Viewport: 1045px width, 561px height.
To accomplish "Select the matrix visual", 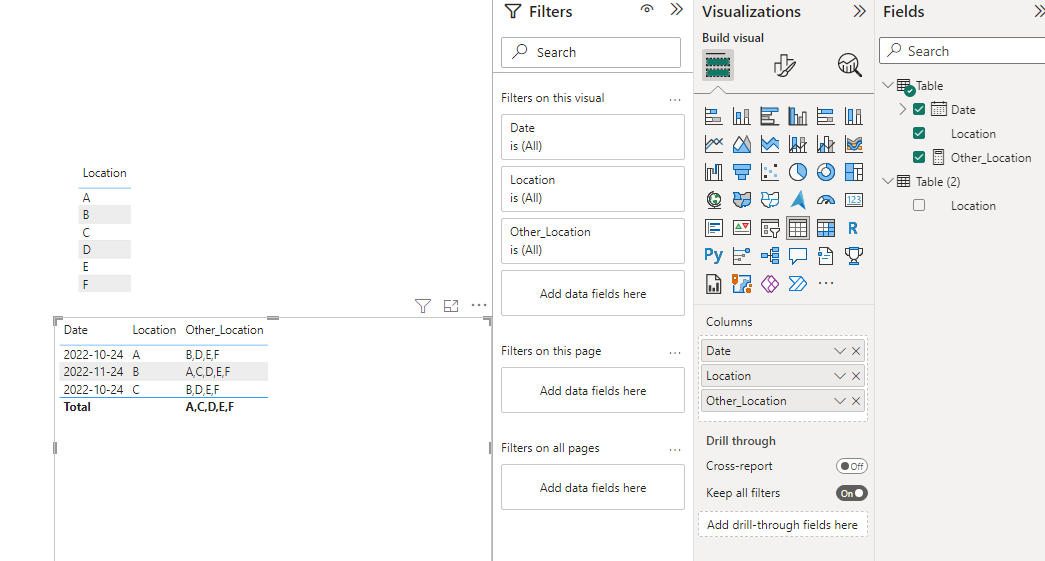I will click(x=825, y=228).
